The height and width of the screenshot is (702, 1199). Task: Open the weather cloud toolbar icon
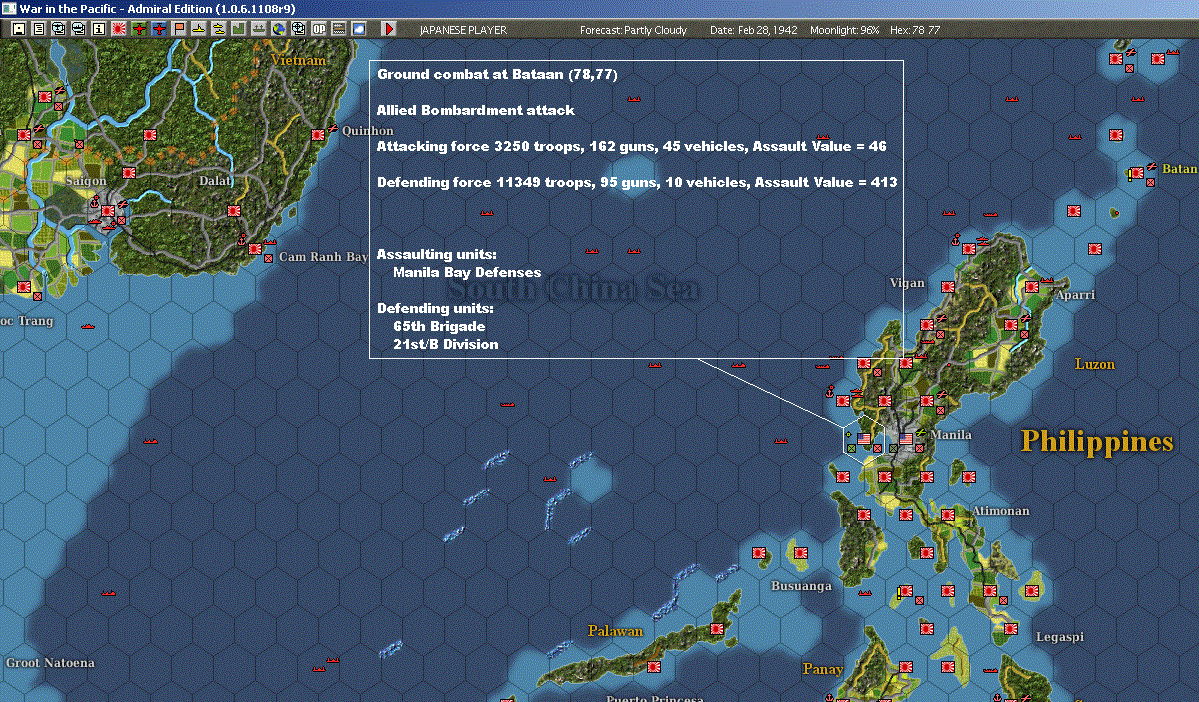(x=359, y=29)
